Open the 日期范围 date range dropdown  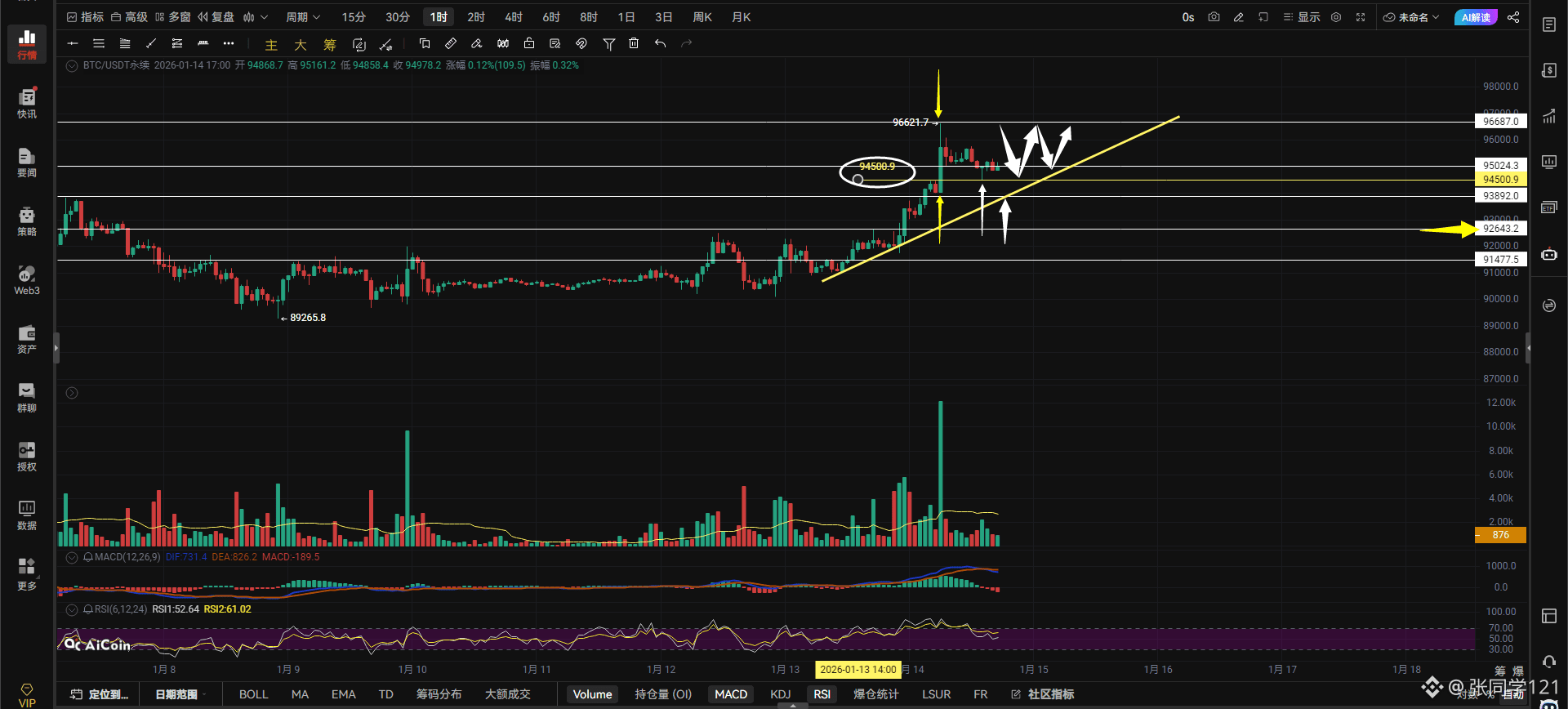tap(180, 694)
